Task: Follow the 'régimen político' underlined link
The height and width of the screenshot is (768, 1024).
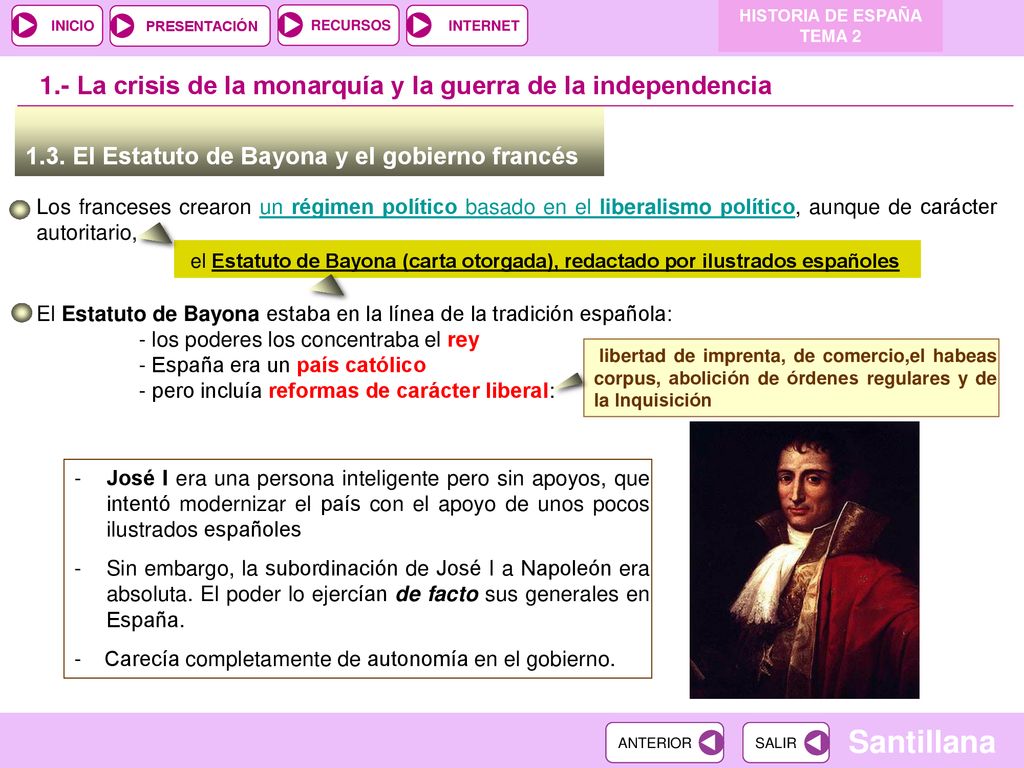Action: 374,207
